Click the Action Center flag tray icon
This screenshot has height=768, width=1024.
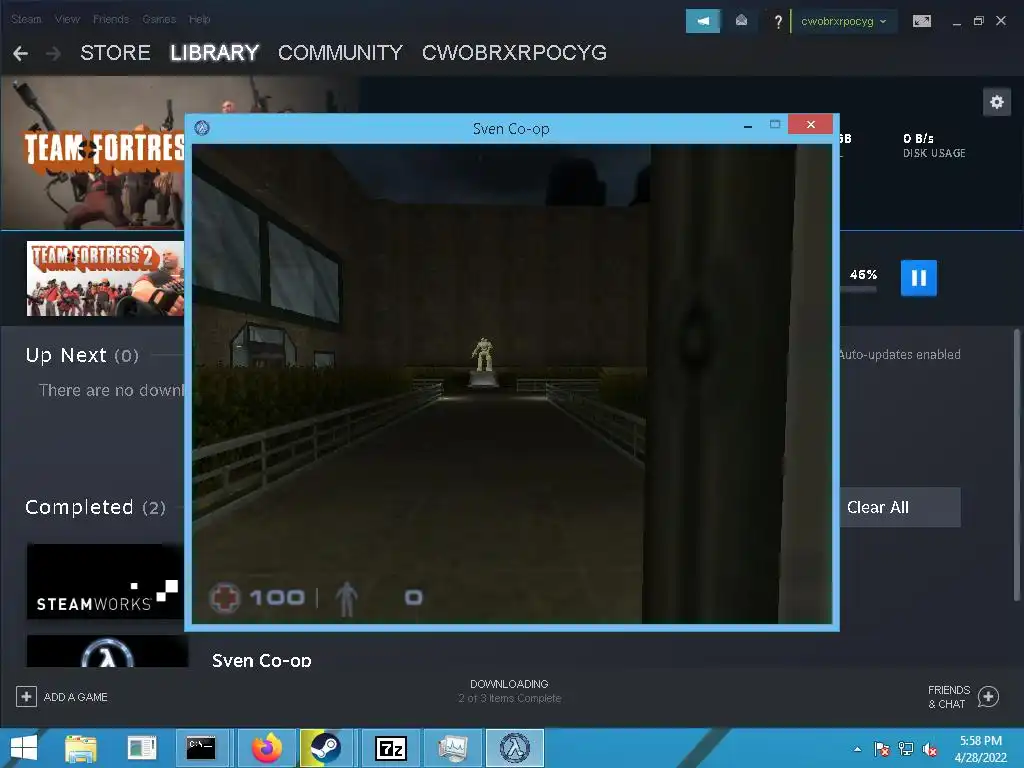(x=881, y=749)
